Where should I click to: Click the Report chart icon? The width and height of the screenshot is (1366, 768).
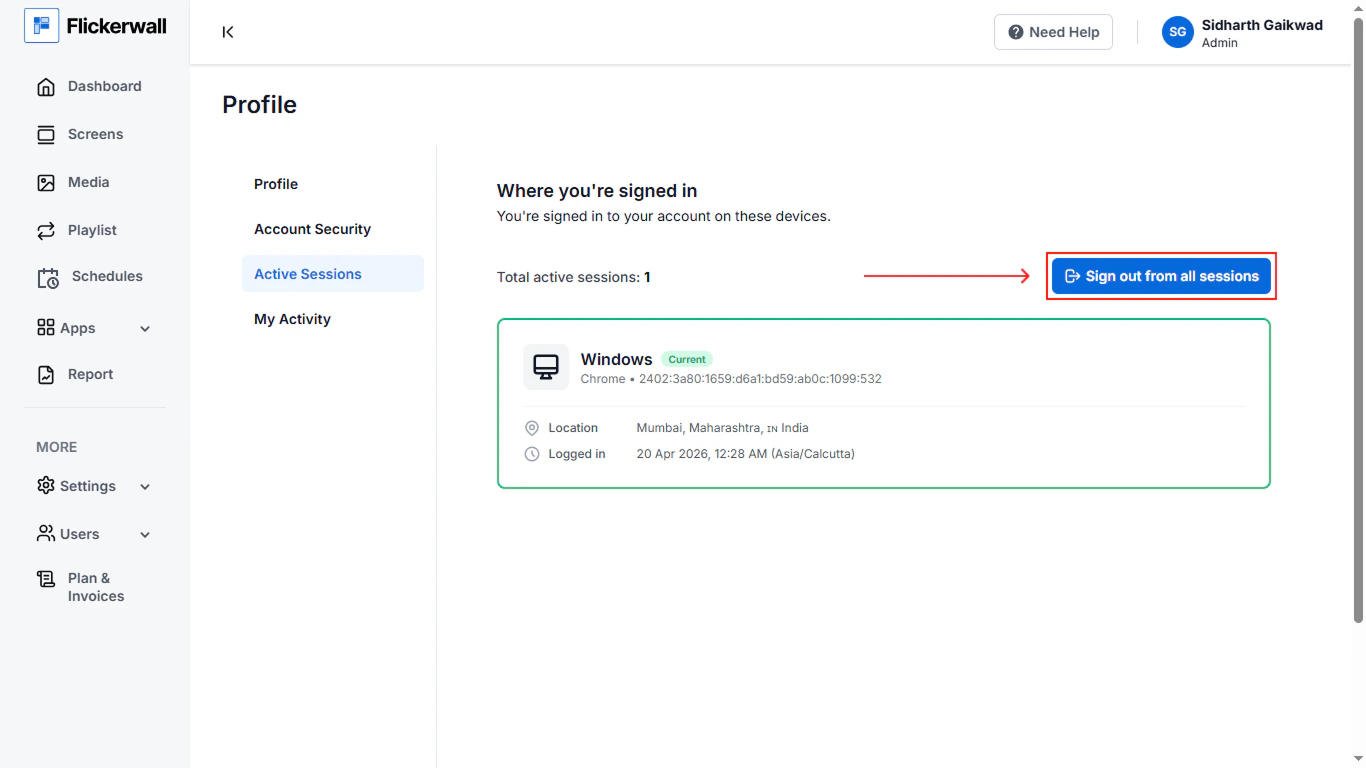(x=46, y=374)
